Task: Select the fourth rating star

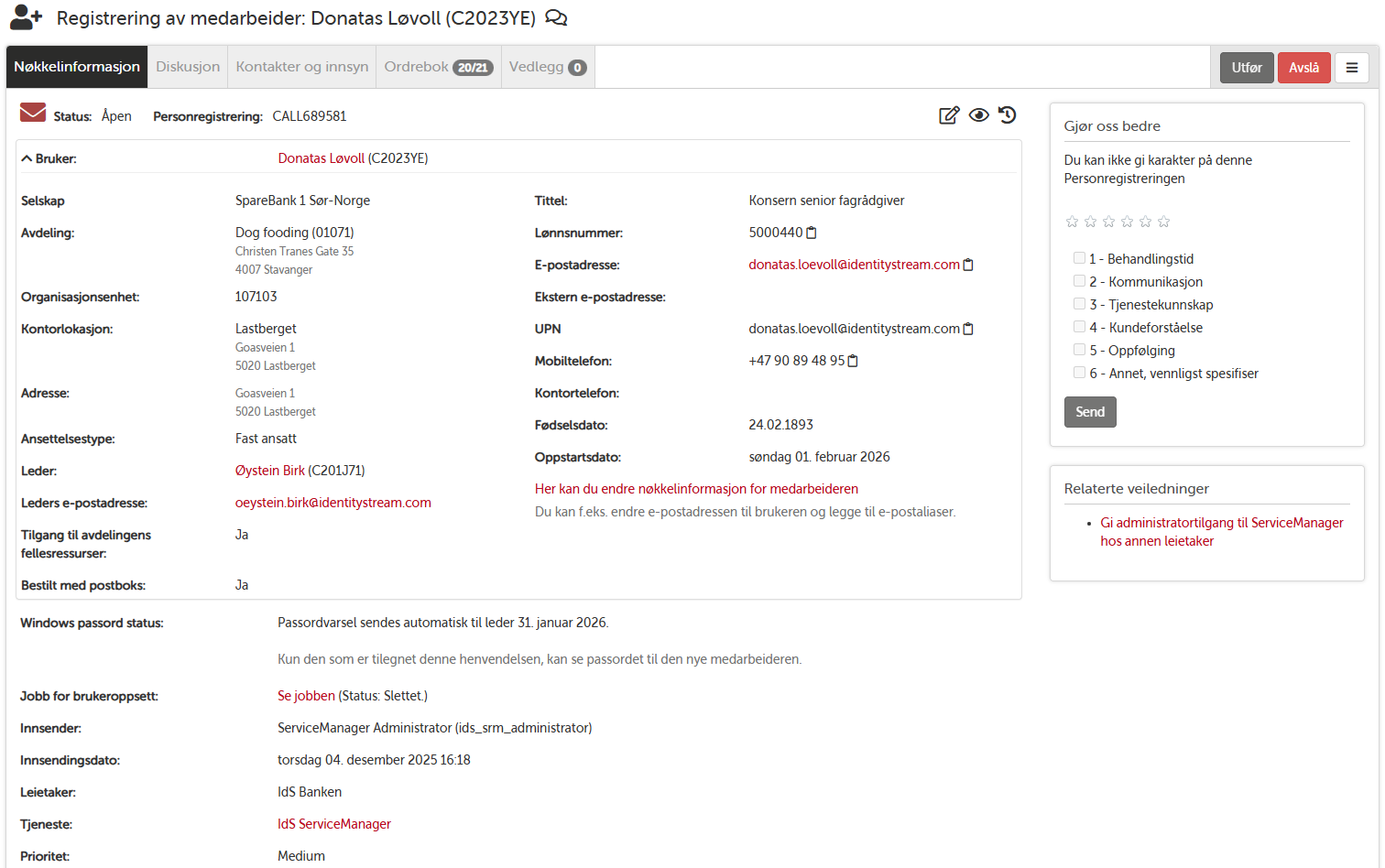Action: click(1127, 221)
